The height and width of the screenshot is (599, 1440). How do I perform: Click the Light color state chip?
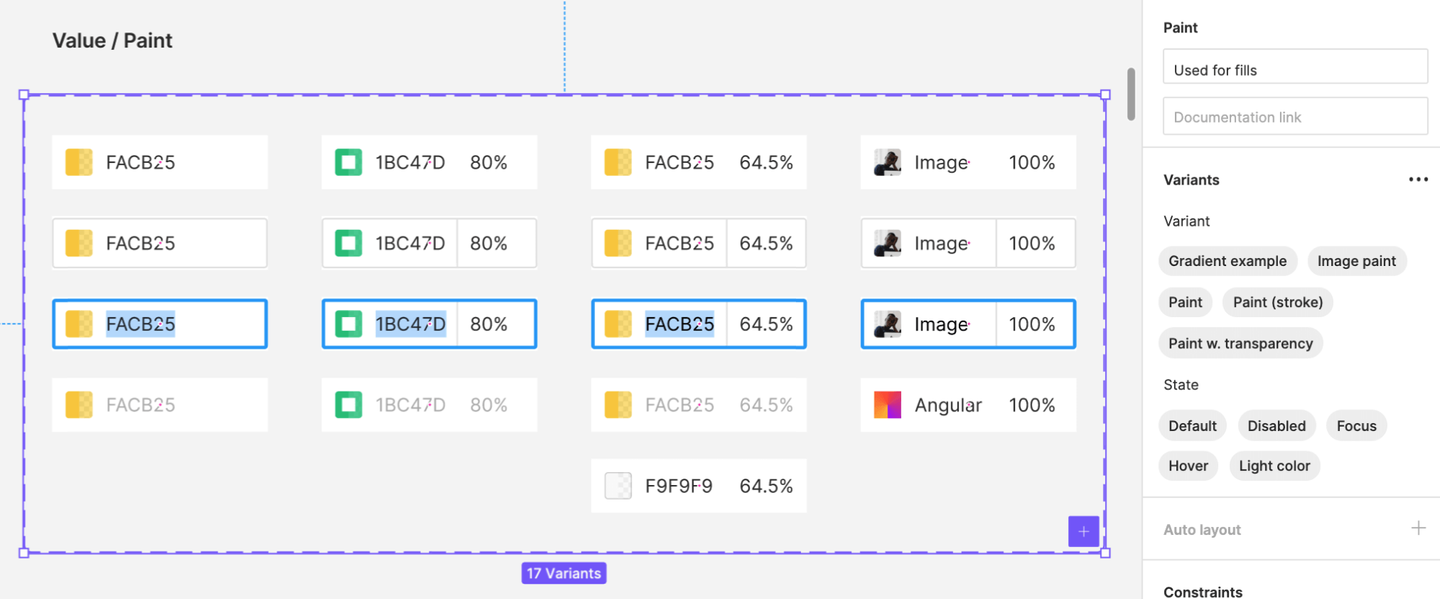1274,466
